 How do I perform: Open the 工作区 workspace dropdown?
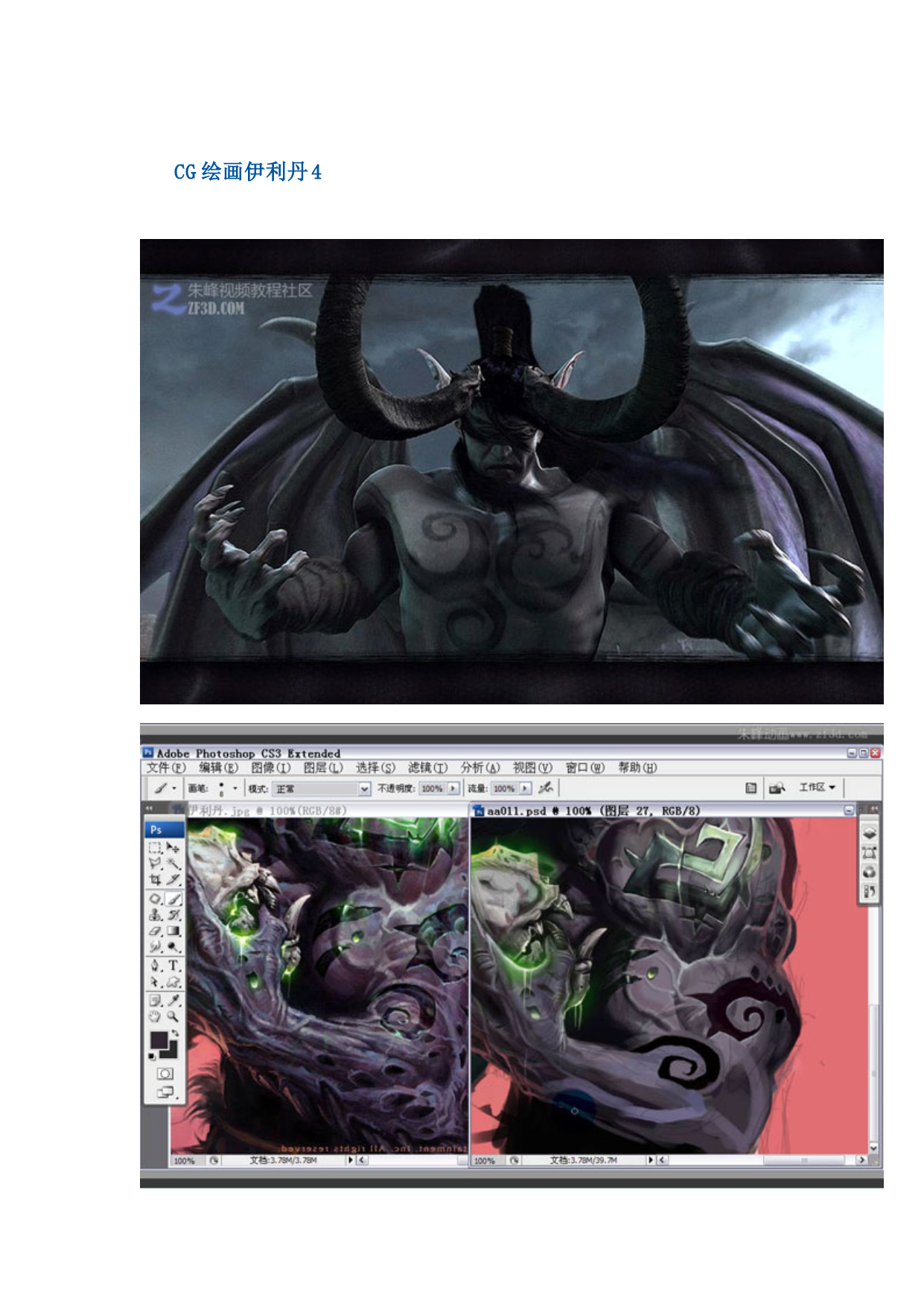pyautogui.click(x=818, y=787)
